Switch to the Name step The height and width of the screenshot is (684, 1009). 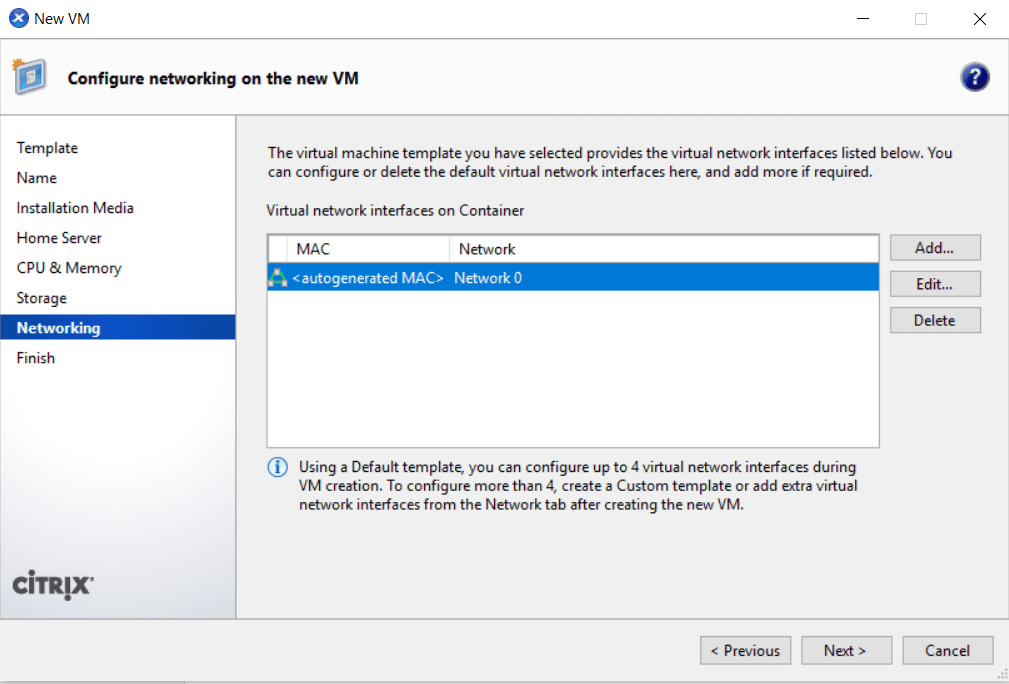(36, 177)
